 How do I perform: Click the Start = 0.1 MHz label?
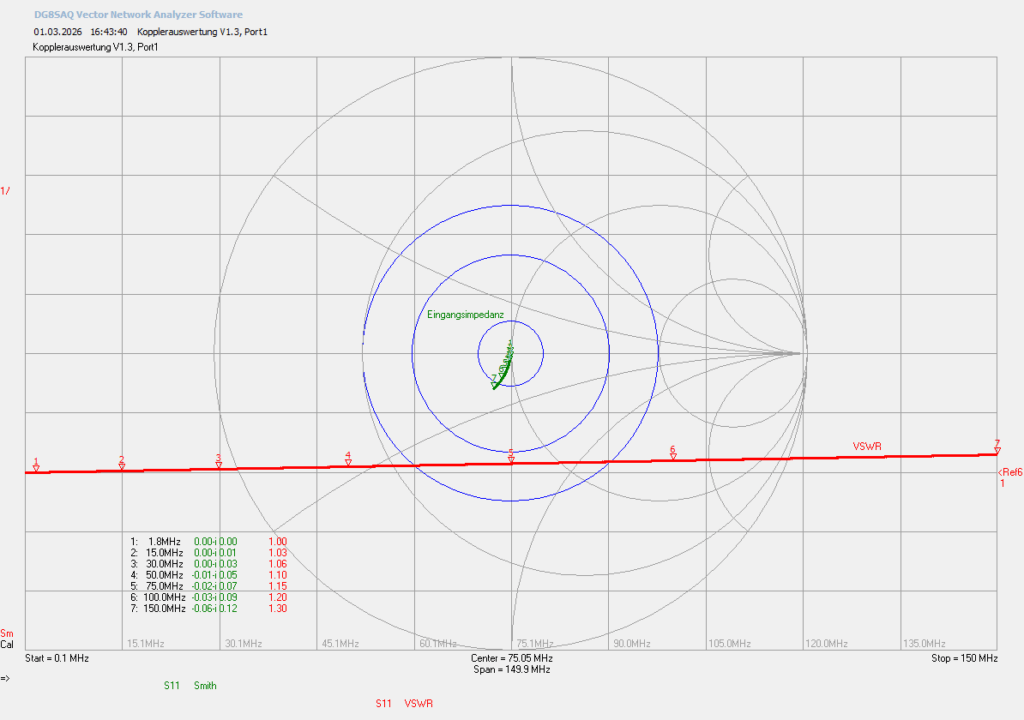(x=57, y=658)
